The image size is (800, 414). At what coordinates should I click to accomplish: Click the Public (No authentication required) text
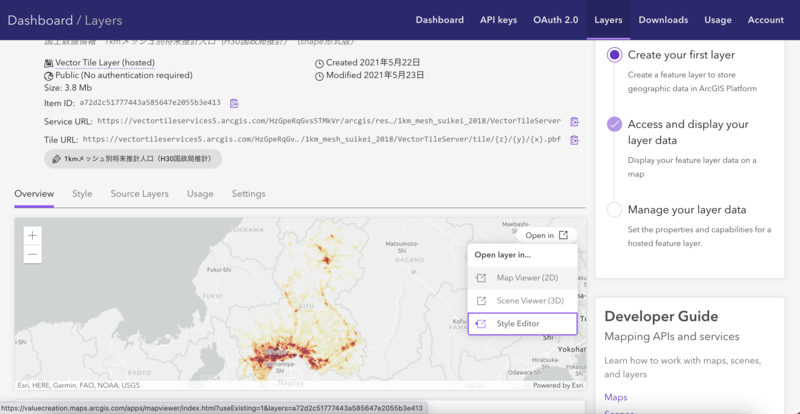(124, 76)
